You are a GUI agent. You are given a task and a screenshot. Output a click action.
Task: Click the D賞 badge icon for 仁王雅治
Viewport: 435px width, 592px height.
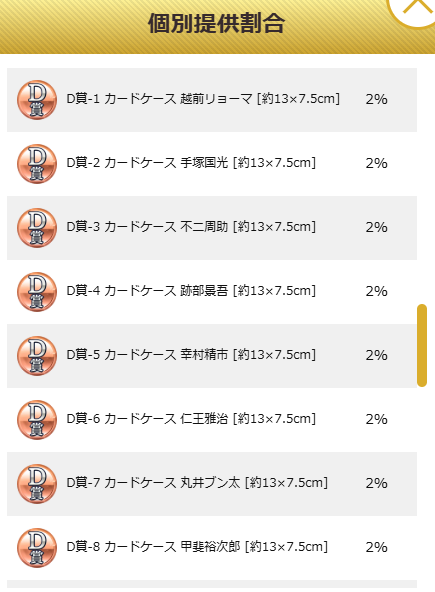[37, 420]
